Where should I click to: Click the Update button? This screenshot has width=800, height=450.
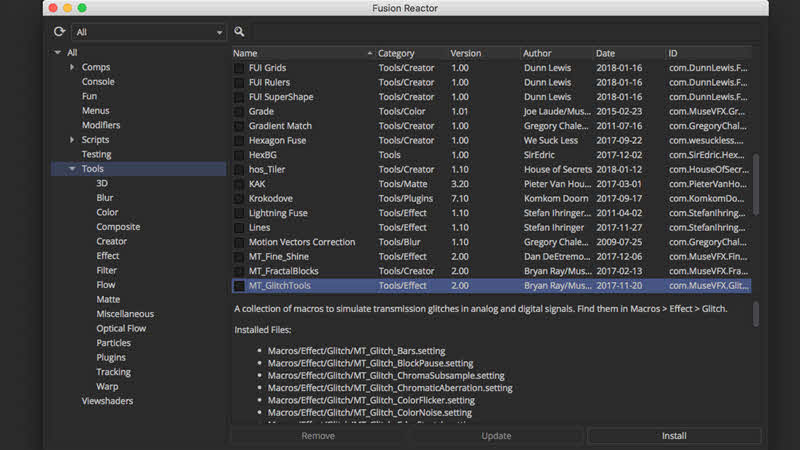point(496,436)
